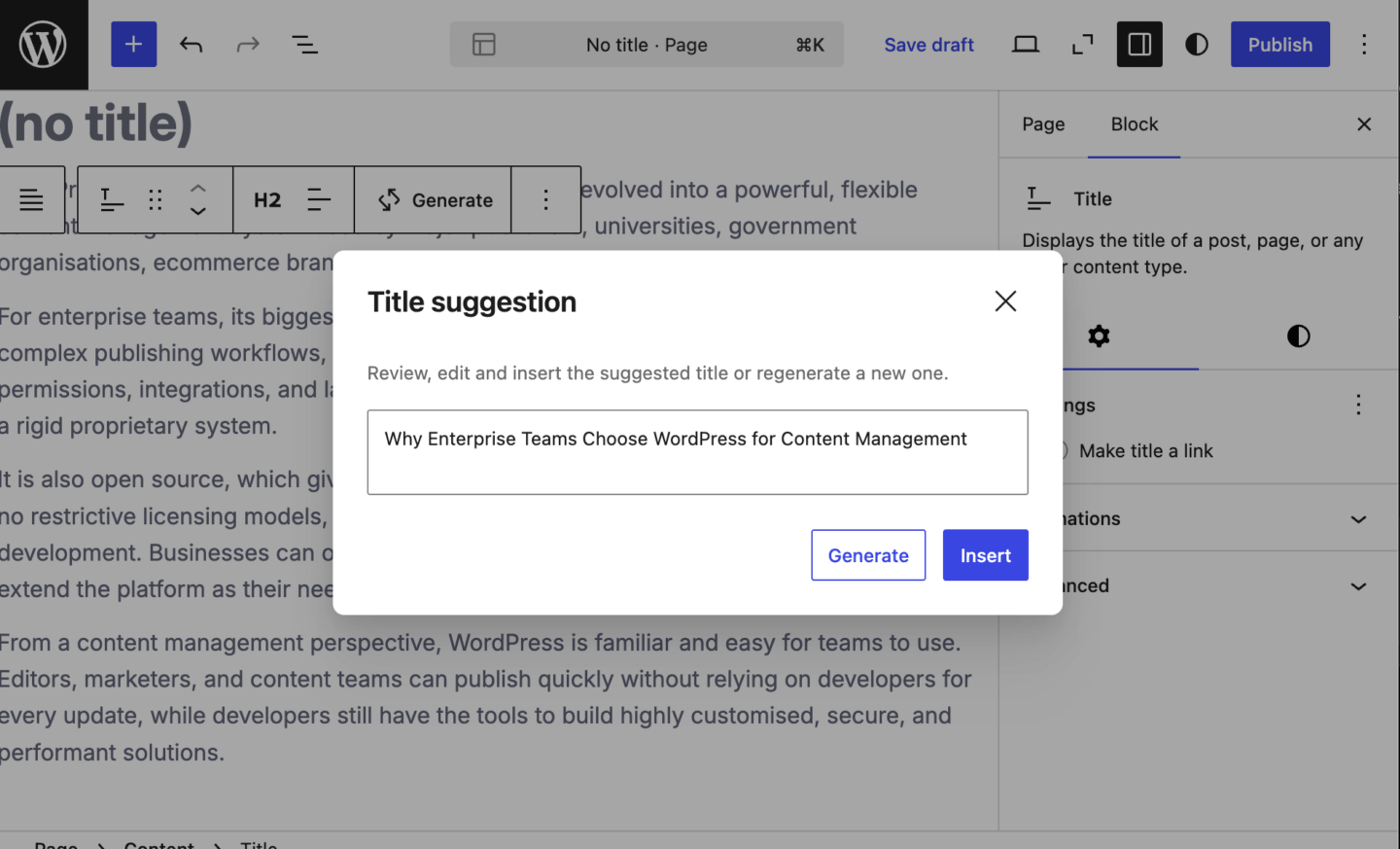Switch to the Block tab in sidebar

tap(1134, 124)
